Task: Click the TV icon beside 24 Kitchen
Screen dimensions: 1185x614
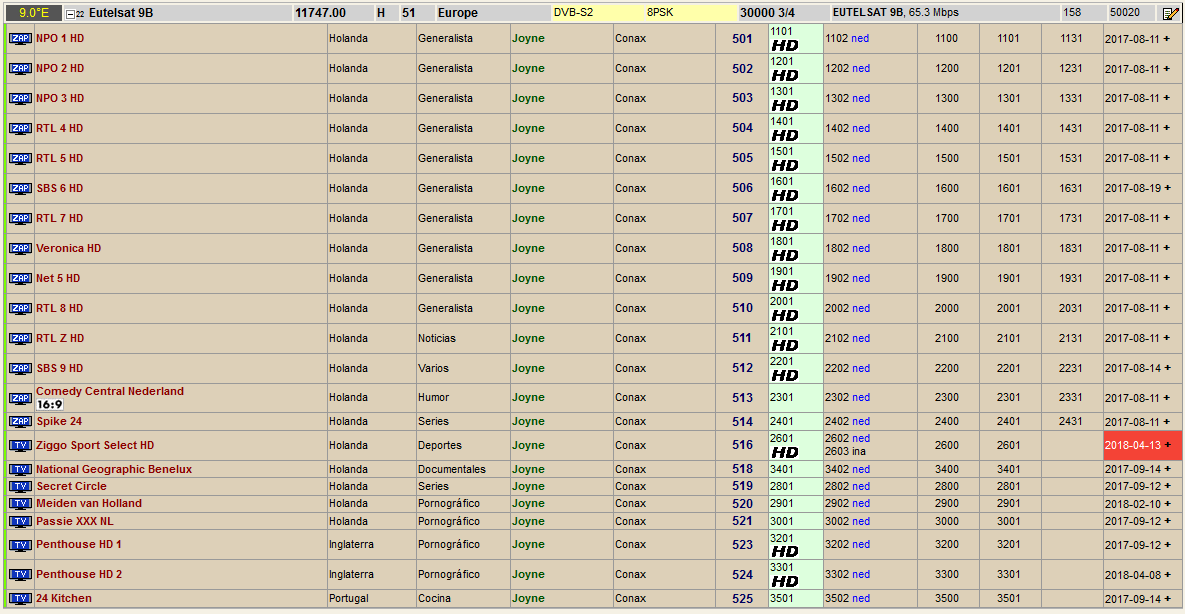Action: [20, 598]
